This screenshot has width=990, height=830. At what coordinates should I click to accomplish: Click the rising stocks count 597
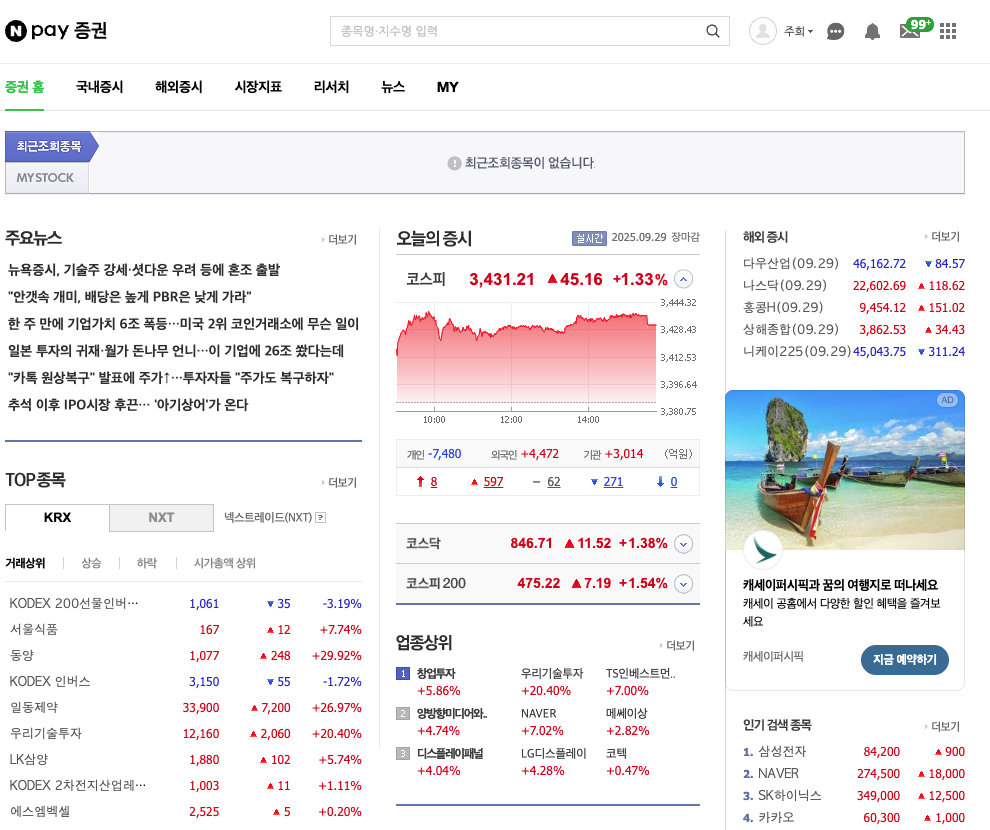point(493,482)
